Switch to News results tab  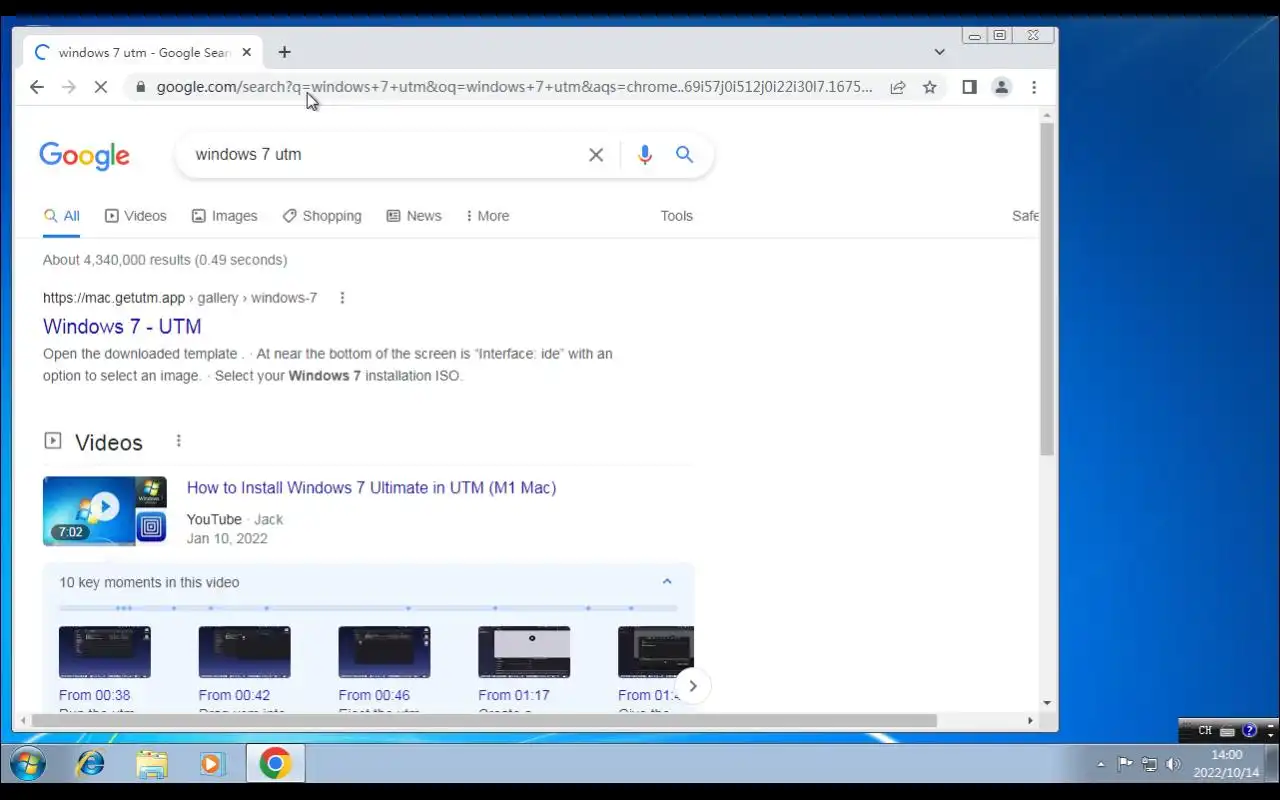(x=414, y=216)
